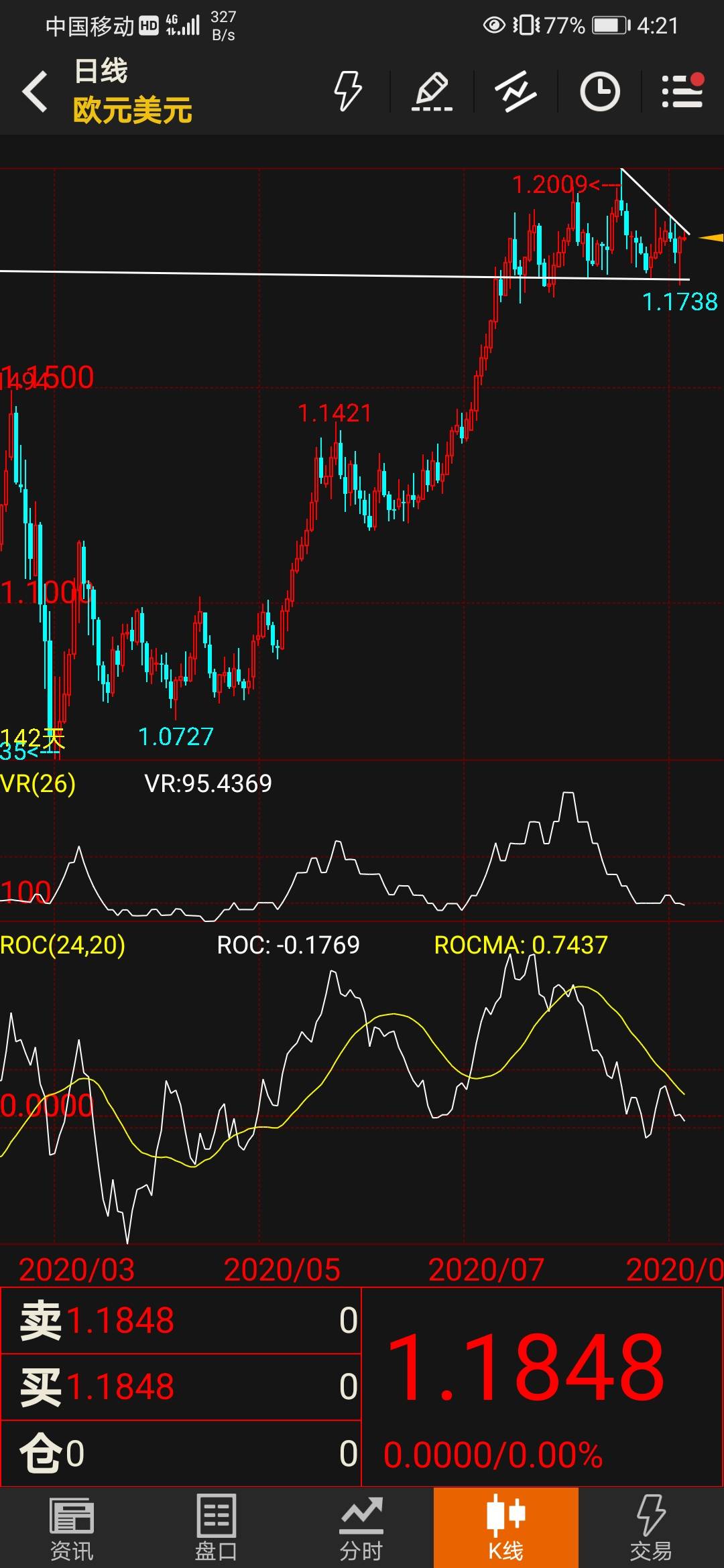This screenshot has height=1568, width=724.
Task: Open the list menu with red dot
Action: coord(682,91)
